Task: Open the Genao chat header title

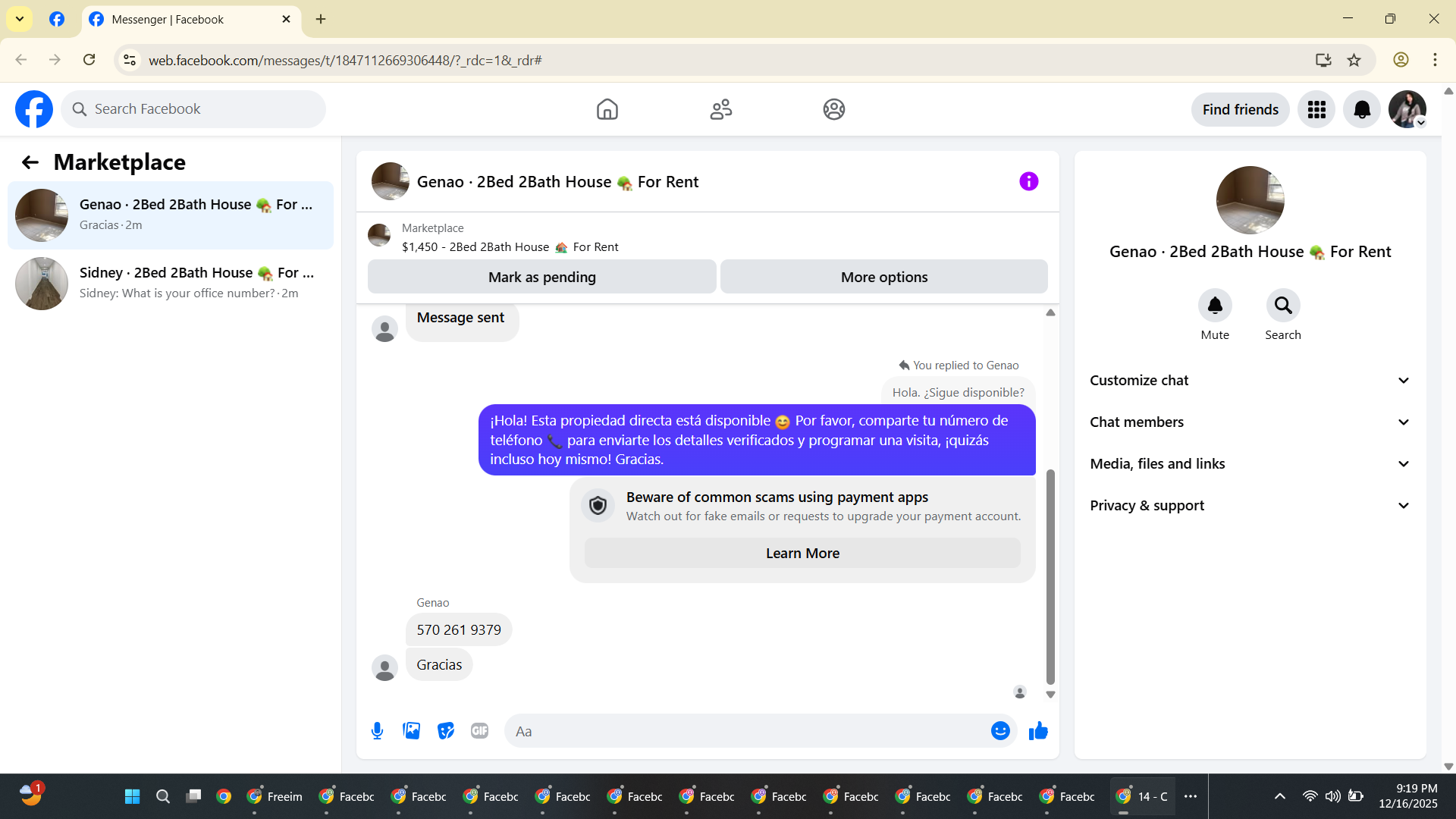Action: point(557,182)
